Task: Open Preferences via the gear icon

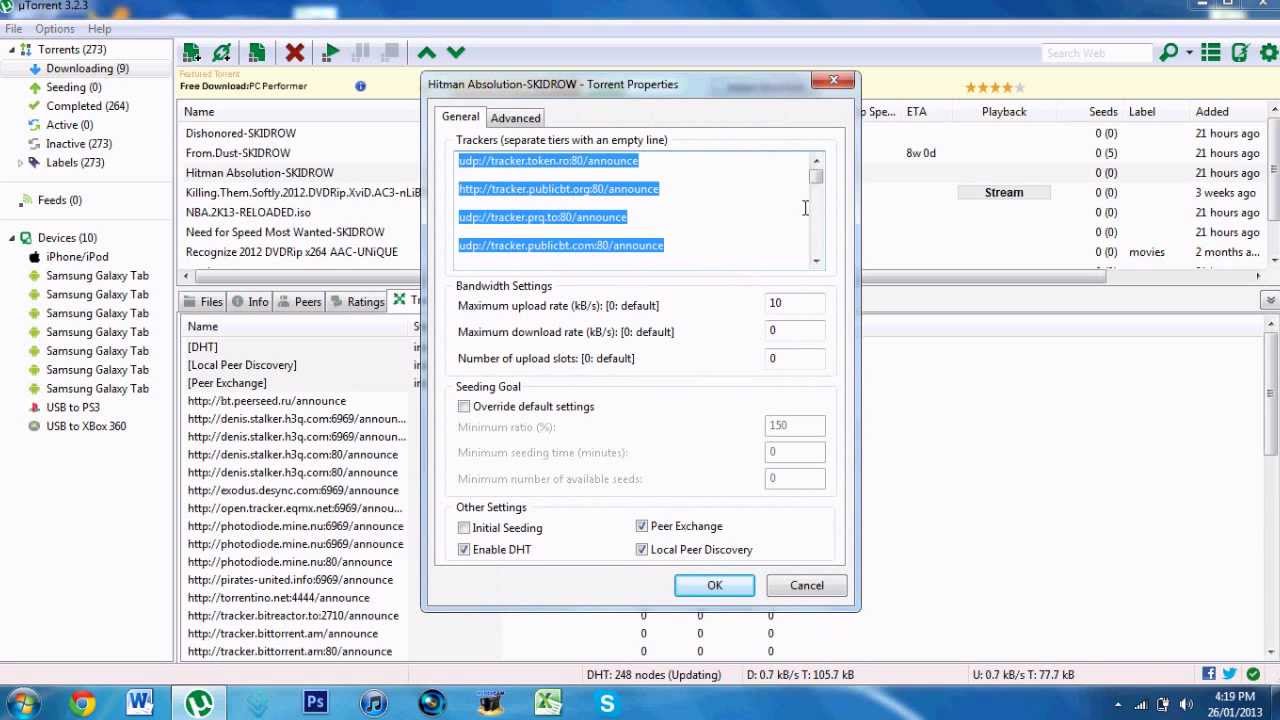Action: 1269,53
